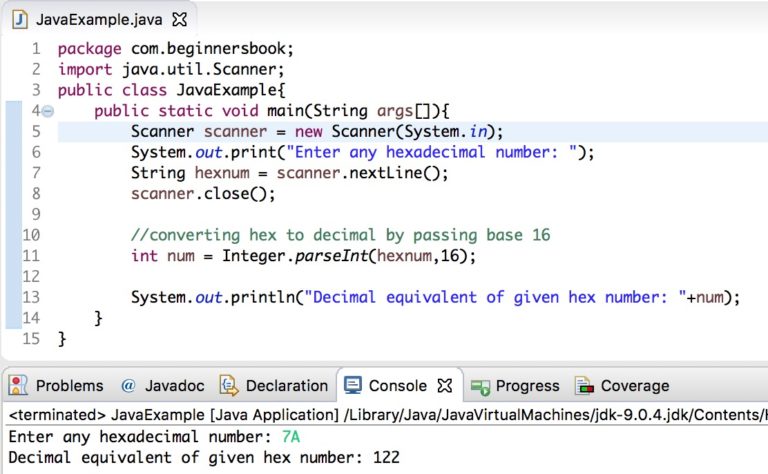Click 'System.out.println' on line 13

coord(213,297)
